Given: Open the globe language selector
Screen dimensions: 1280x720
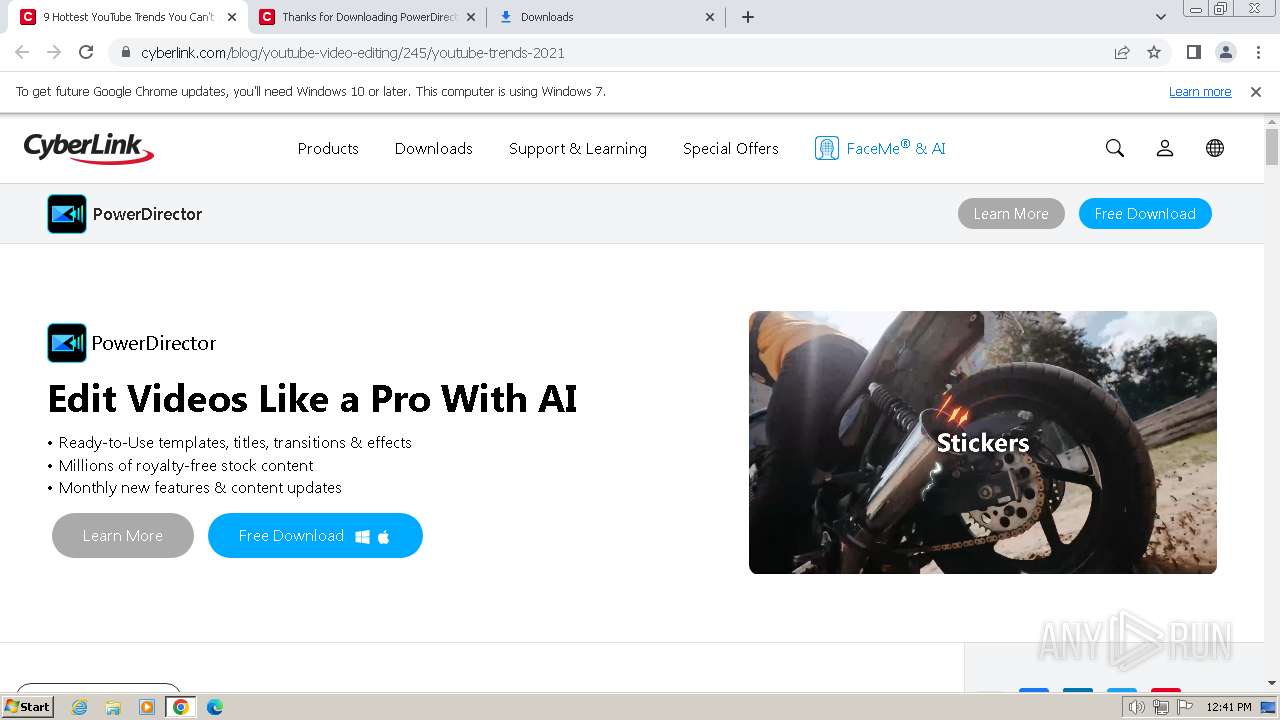Looking at the screenshot, I should [1215, 148].
